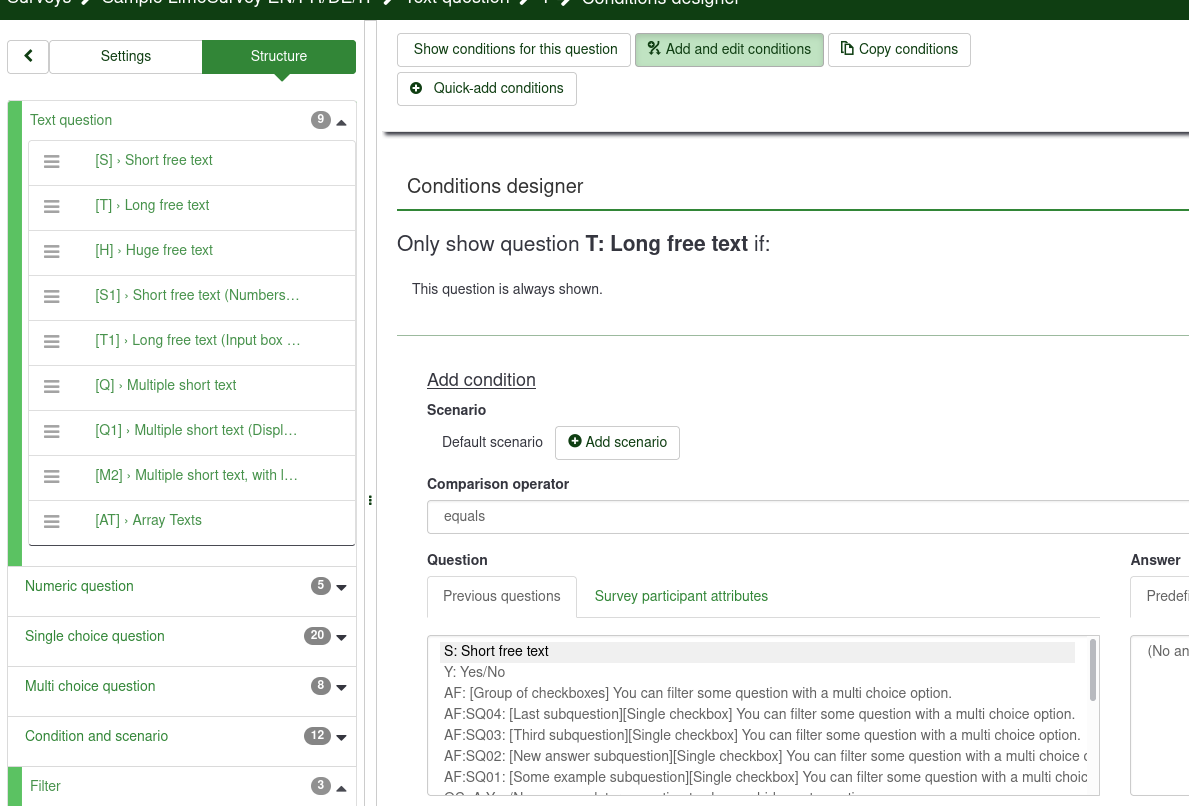
Task: Click drag handle for [S1] Short free text
Action: tap(52, 296)
